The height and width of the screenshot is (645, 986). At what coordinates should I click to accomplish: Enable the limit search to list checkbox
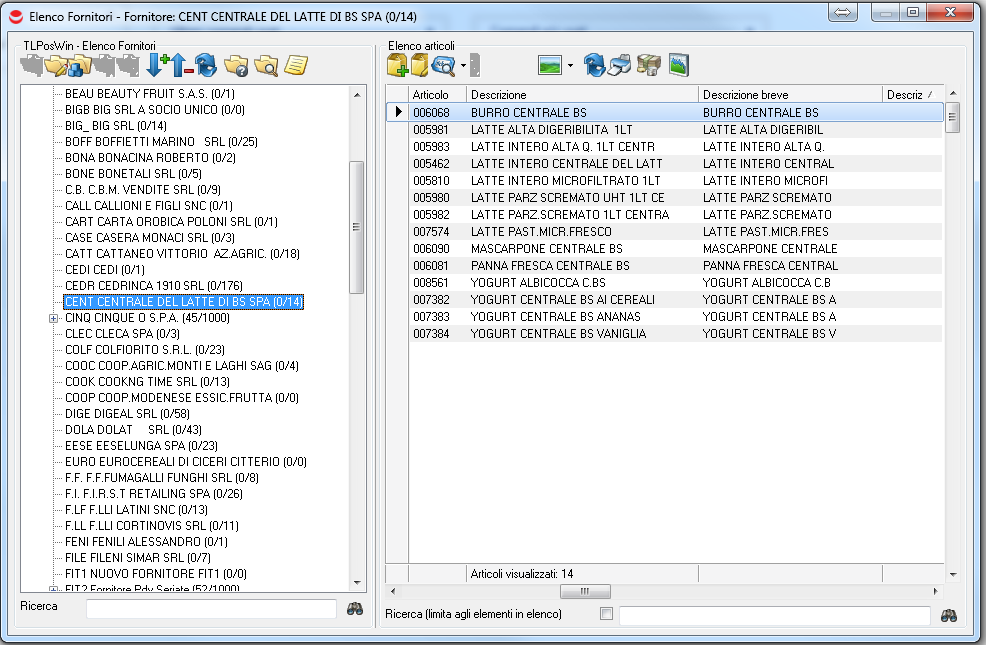tap(606, 614)
